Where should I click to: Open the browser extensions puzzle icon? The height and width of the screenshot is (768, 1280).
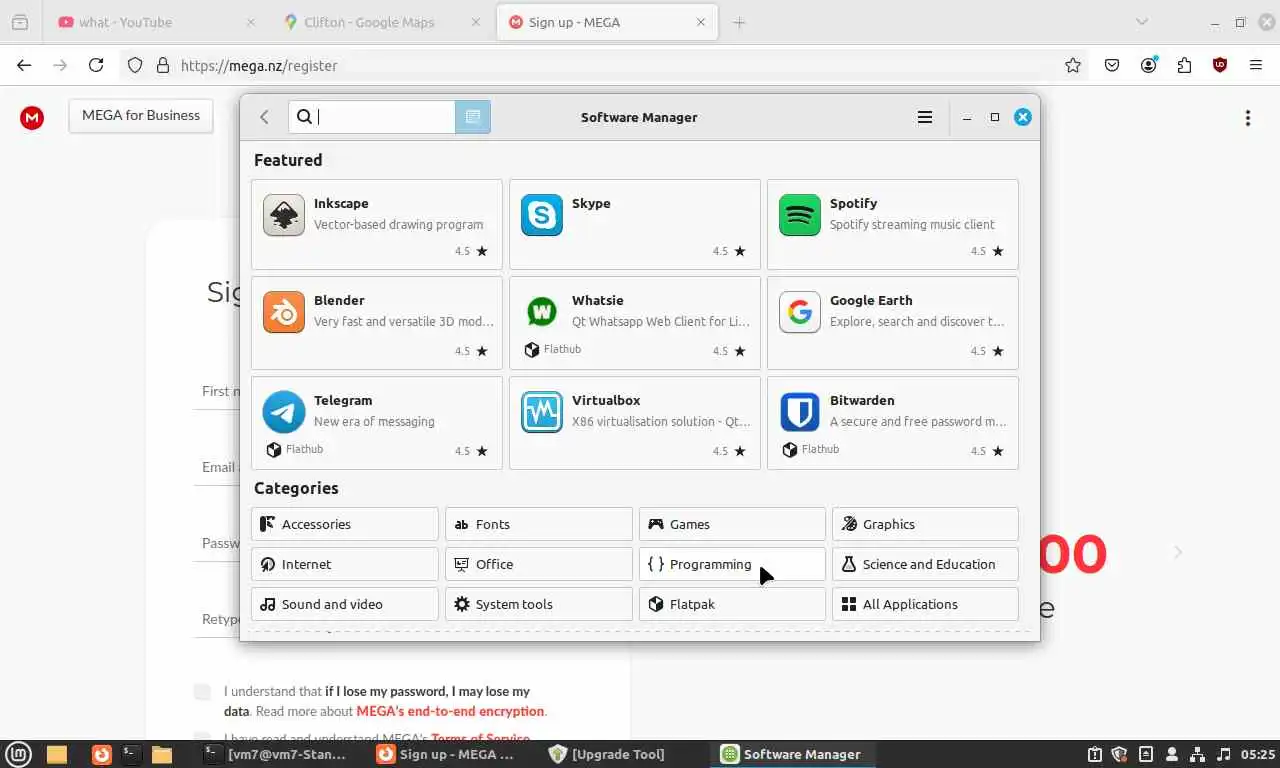coord(1184,65)
